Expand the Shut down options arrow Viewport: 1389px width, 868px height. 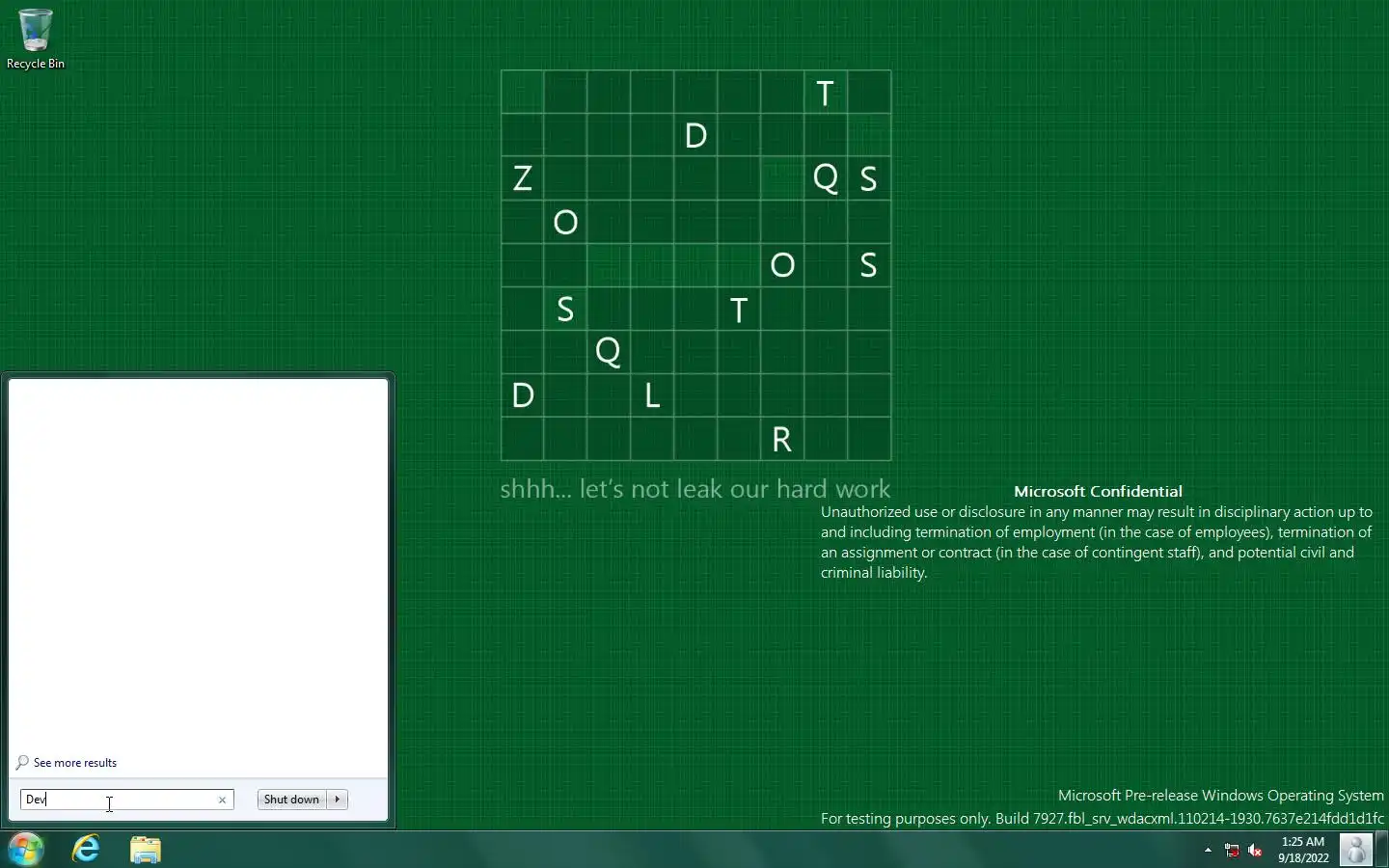click(338, 800)
